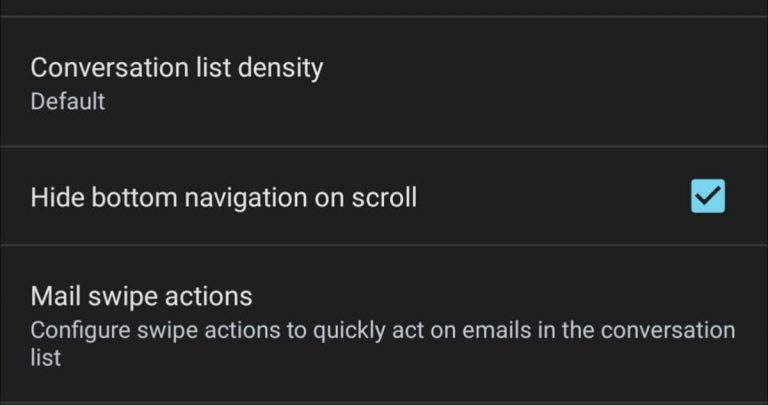The image size is (768, 405).
Task: Click the Default density value text
Action: tap(68, 101)
